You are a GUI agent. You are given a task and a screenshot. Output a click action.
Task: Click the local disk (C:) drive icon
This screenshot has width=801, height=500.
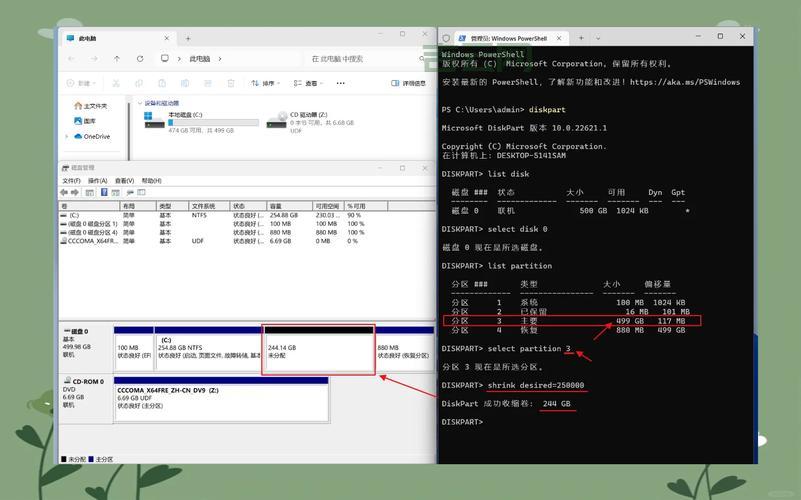tap(154, 120)
